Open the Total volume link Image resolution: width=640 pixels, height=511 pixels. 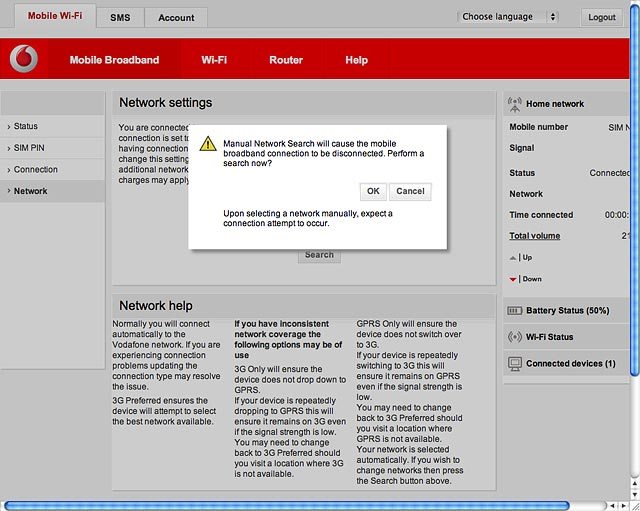(534, 236)
